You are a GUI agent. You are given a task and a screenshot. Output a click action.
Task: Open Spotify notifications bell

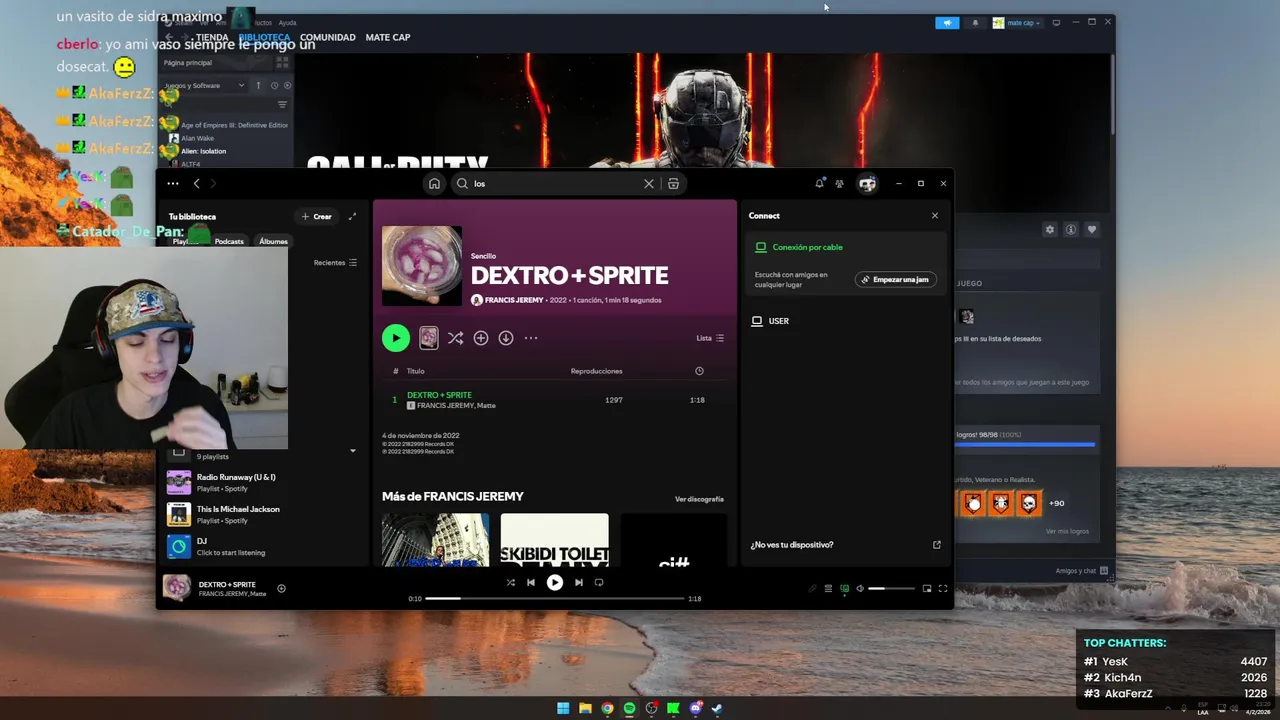(820, 183)
